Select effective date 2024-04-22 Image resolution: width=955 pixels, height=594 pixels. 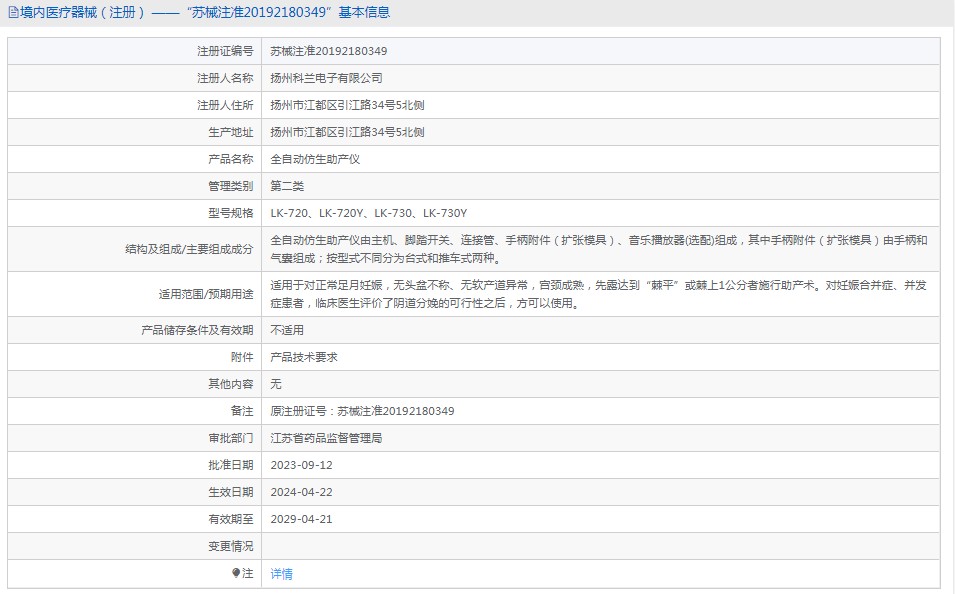click(301, 492)
